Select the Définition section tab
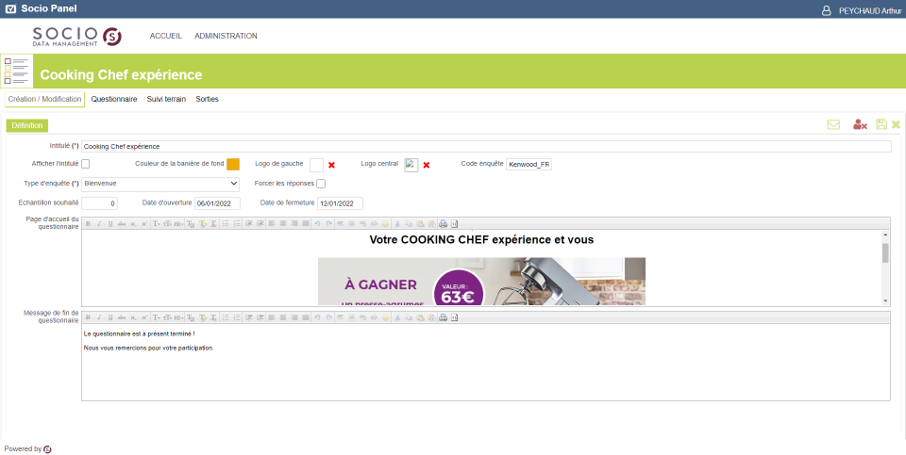The width and height of the screenshot is (906, 455). [x=27, y=125]
